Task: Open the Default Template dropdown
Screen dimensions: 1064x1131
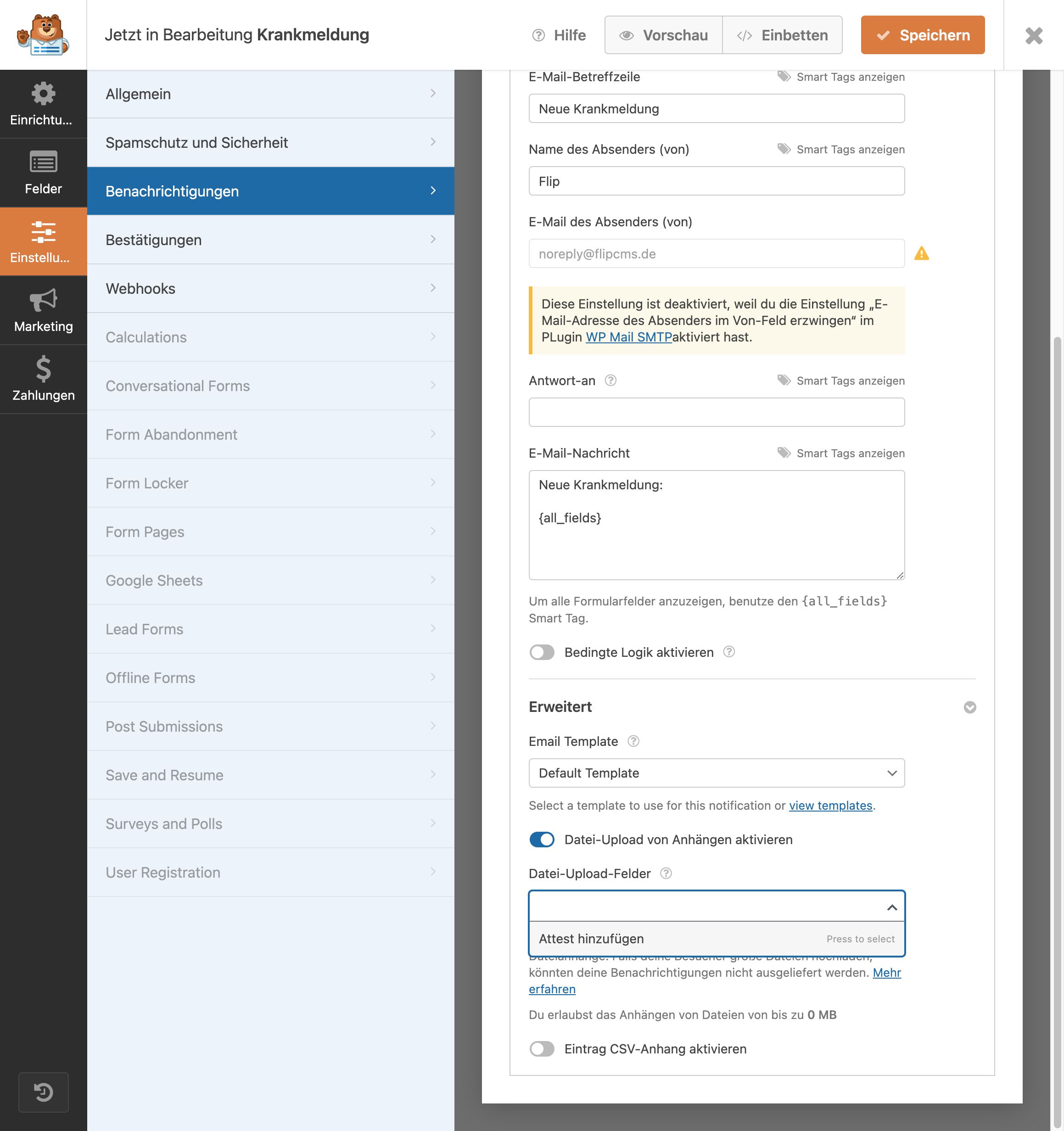Action: click(717, 773)
